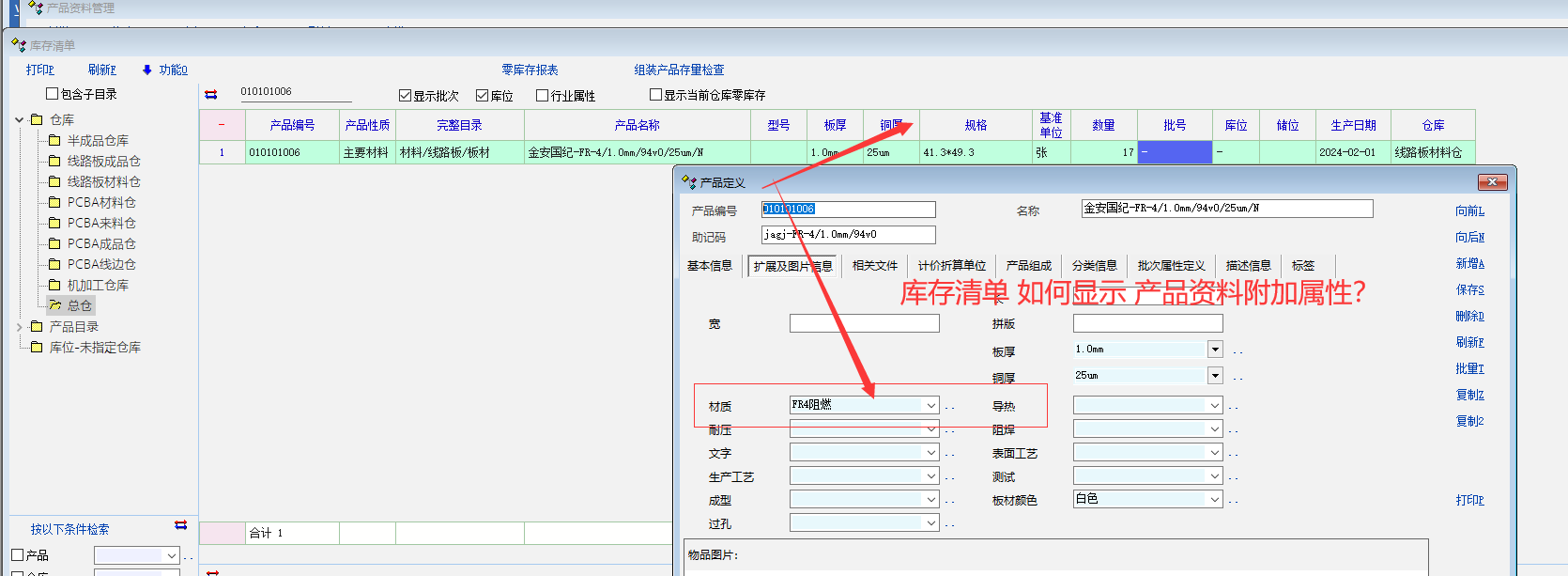1568x576 pixels.
Task: Open the 半成品仓库 folder icon
Action: click(x=54, y=140)
